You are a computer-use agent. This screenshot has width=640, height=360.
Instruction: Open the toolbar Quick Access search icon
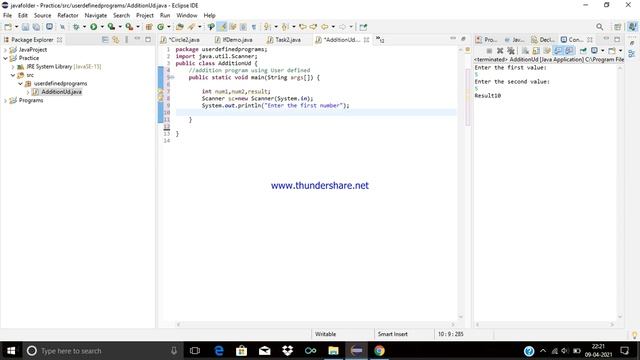599,27
